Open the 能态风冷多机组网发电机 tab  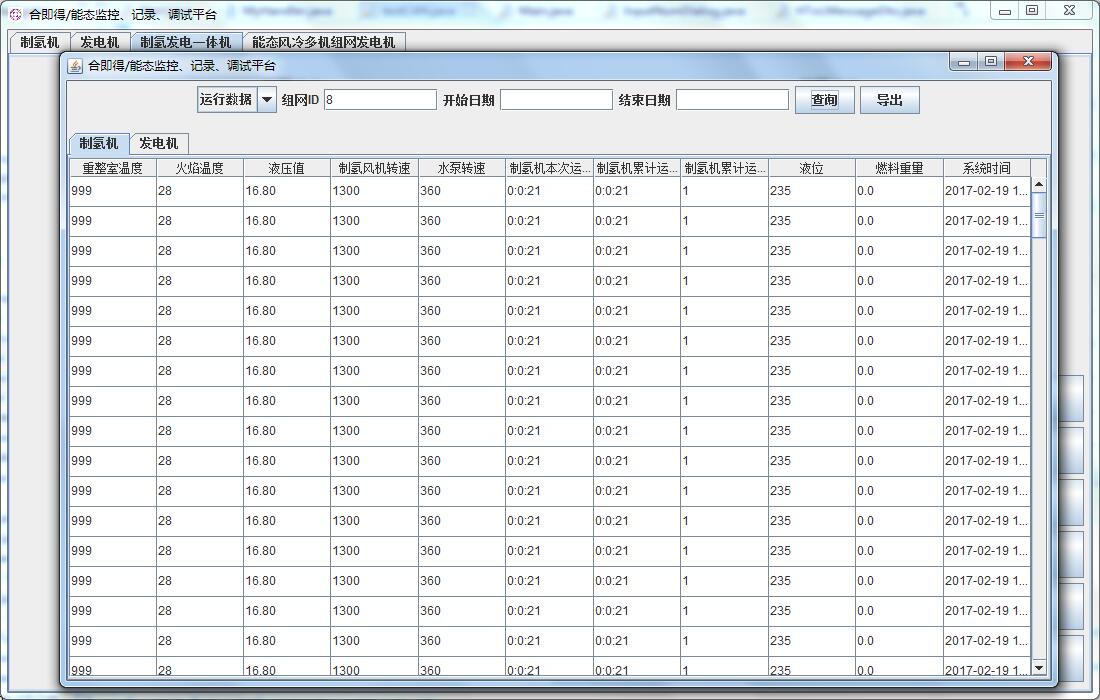pyautogui.click(x=323, y=42)
